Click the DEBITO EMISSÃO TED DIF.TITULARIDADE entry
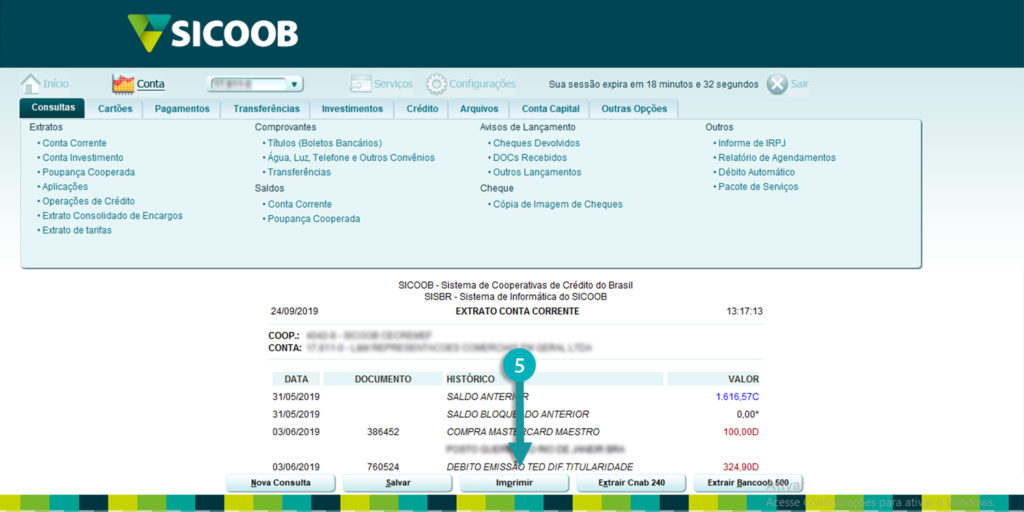The height and width of the screenshot is (512, 1024). pos(540,467)
